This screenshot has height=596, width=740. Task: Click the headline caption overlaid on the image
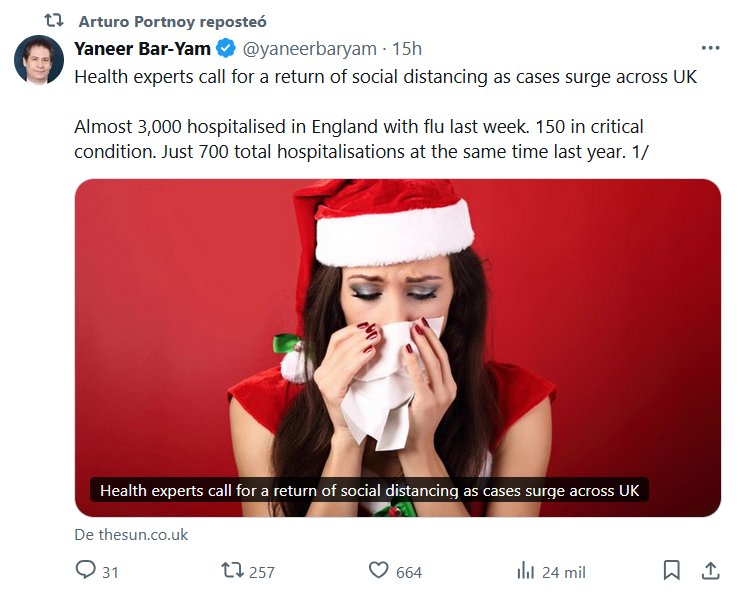[369, 490]
